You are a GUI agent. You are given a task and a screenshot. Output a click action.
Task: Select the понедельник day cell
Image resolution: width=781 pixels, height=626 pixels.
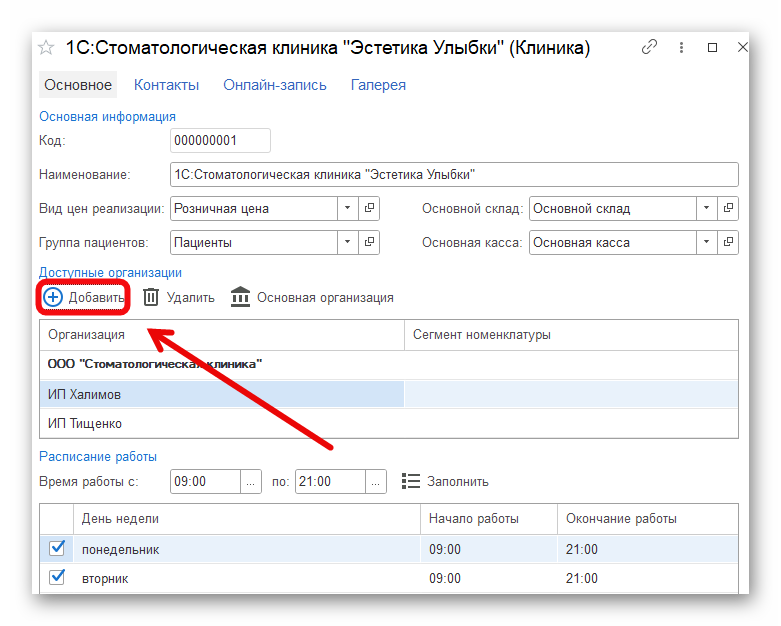pyautogui.click(x=247, y=549)
